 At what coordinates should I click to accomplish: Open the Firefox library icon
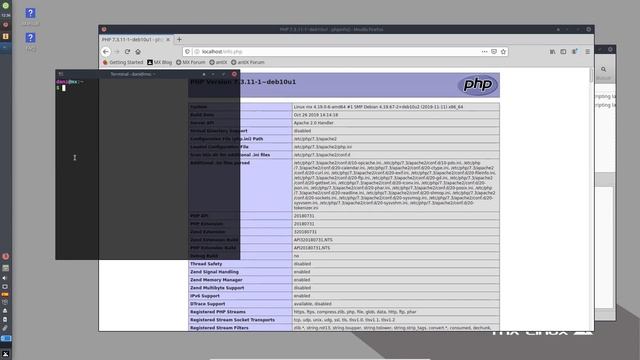click(x=552, y=52)
